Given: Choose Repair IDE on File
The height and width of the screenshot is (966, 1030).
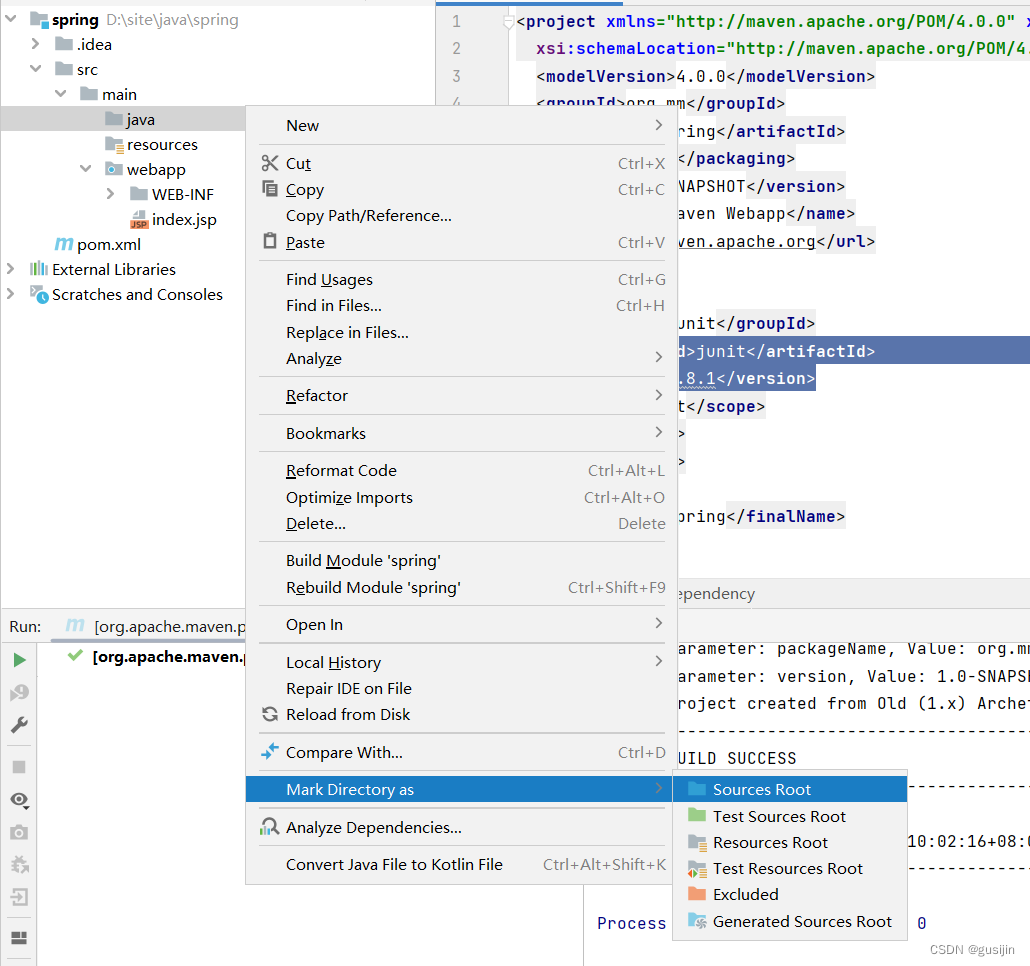Looking at the screenshot, I should point(462,688).
